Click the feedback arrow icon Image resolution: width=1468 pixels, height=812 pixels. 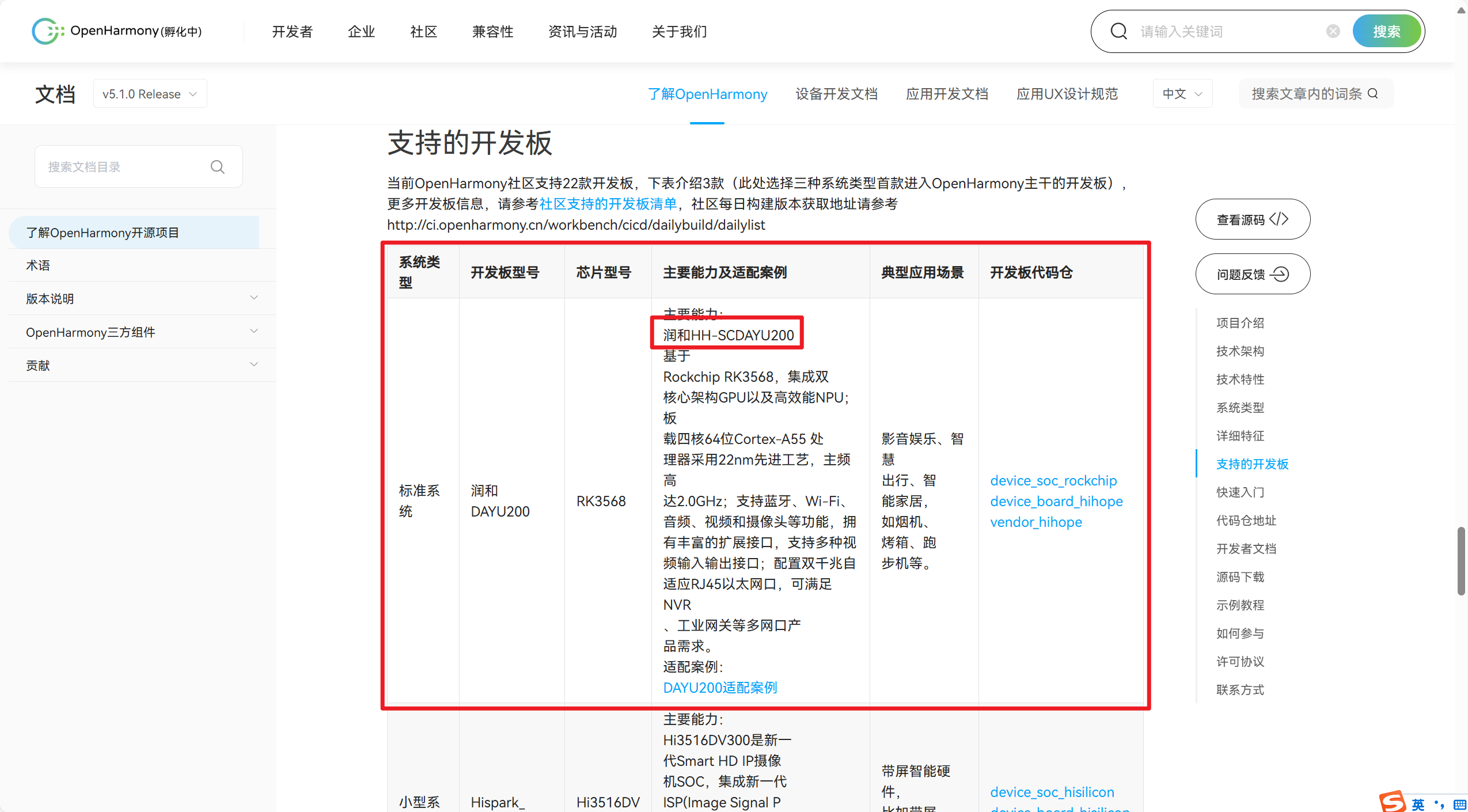click(1279, 274)
